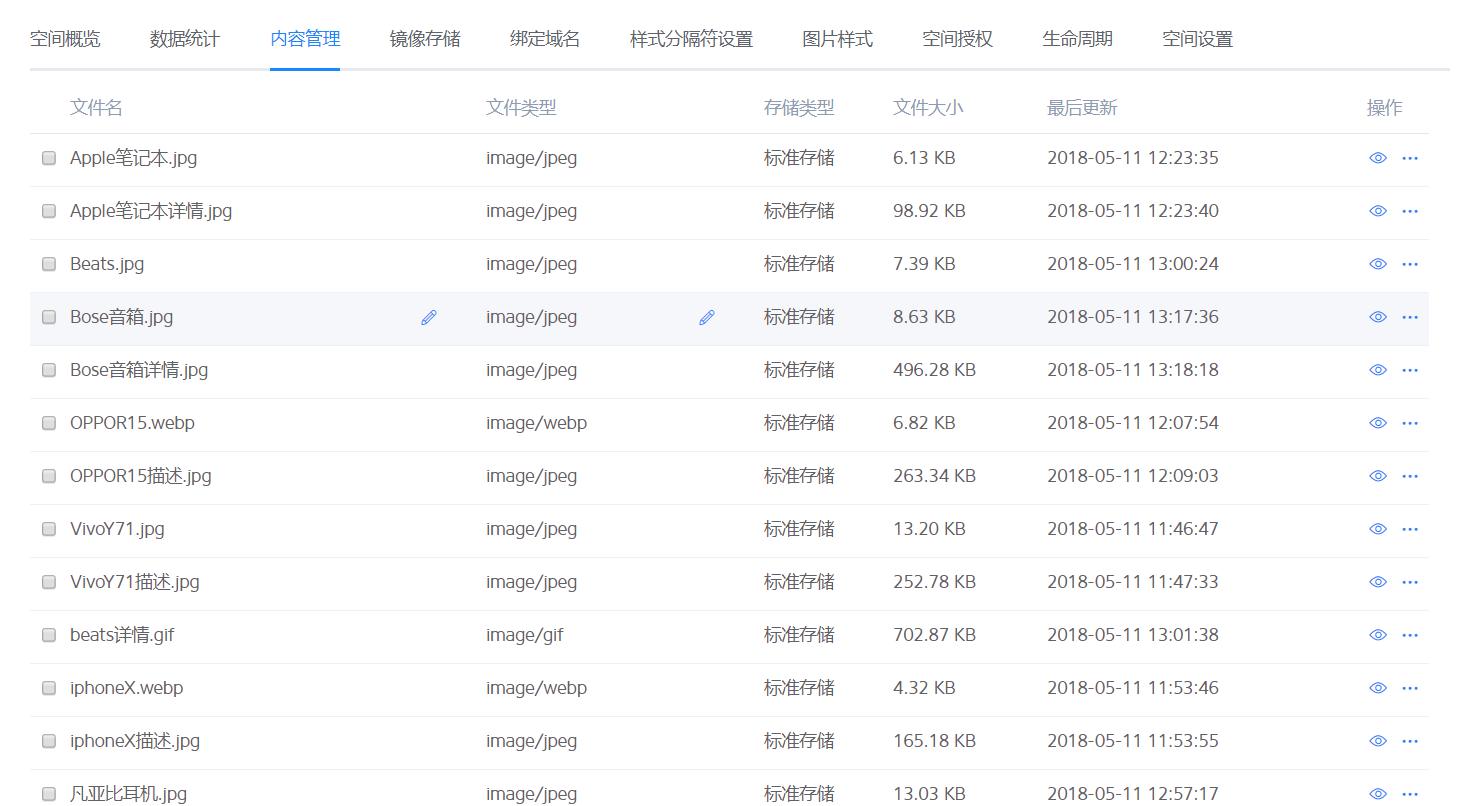This screenshot has width=1476, height=806.
Task: Check the Beats.jpg row checkbox
Action: (49, 264)
